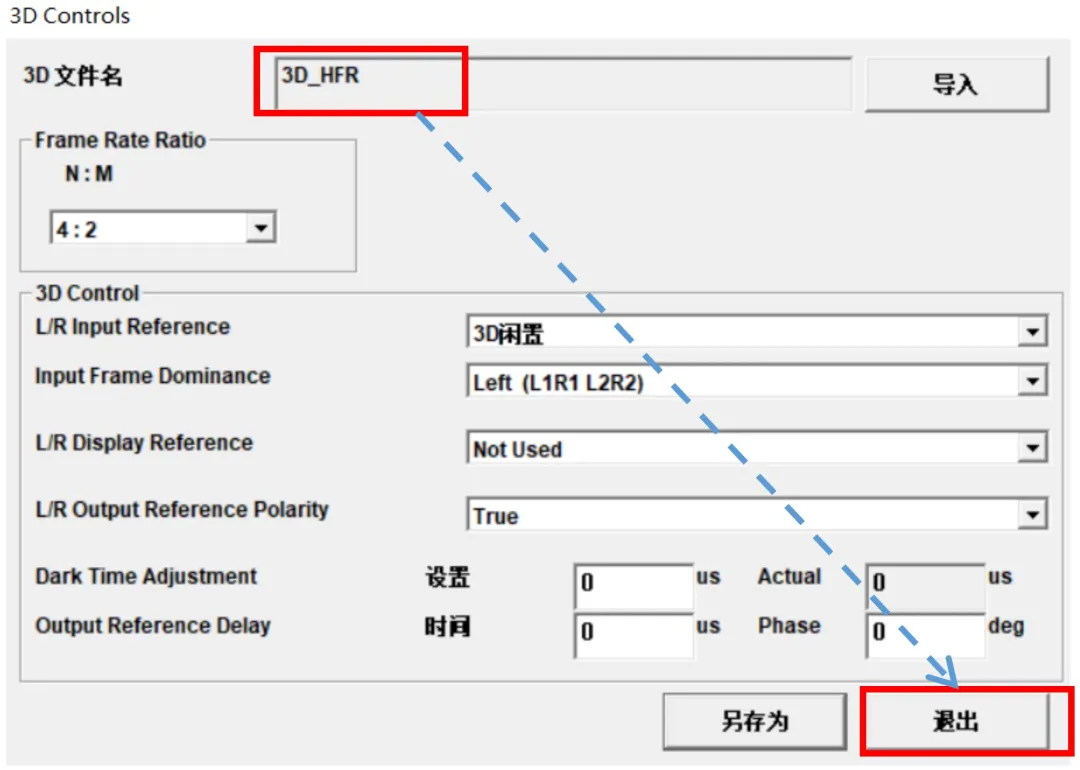Open the Input Frame Dominance dropdown arrow
Viewport: 1080px width, 770px height.
[x=1031, y=382]
